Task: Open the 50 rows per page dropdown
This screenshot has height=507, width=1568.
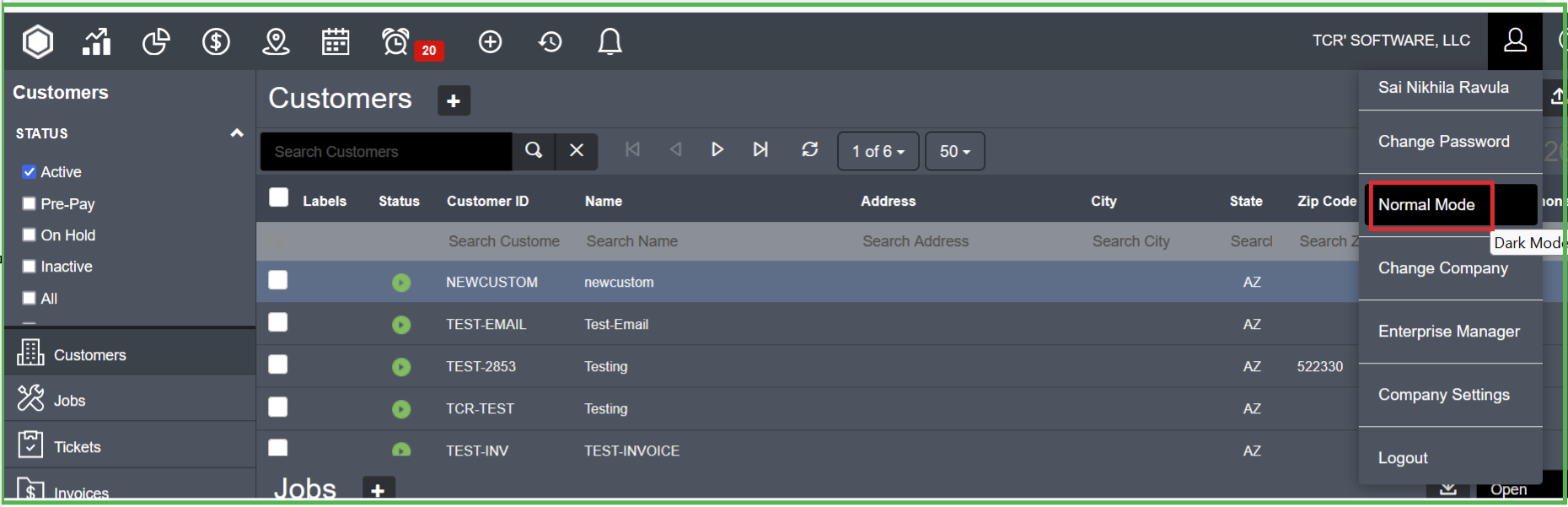Action: coord(954,152)
